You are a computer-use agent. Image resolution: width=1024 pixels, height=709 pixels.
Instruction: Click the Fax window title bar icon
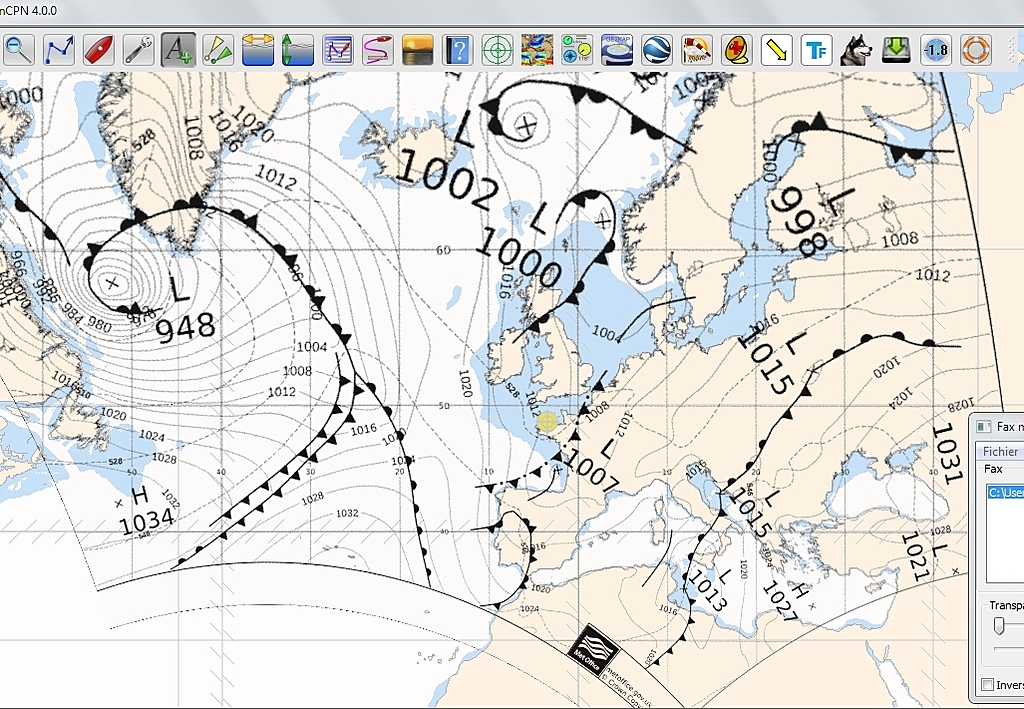984,426
